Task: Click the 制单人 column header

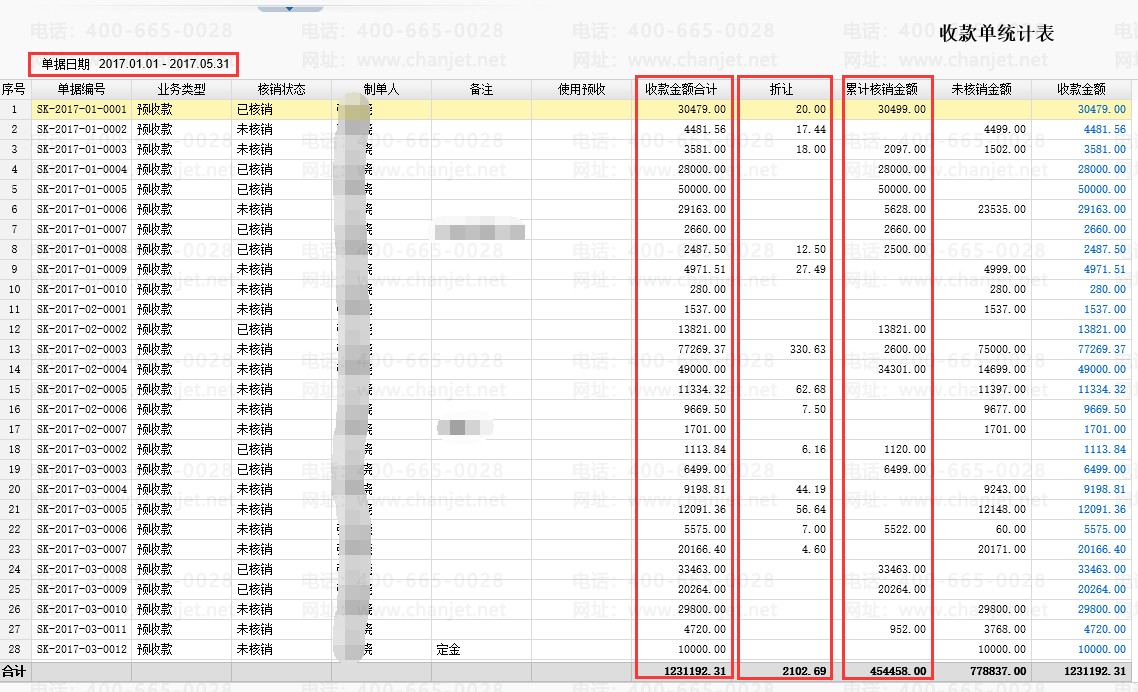Action: [x=382, y=89]
